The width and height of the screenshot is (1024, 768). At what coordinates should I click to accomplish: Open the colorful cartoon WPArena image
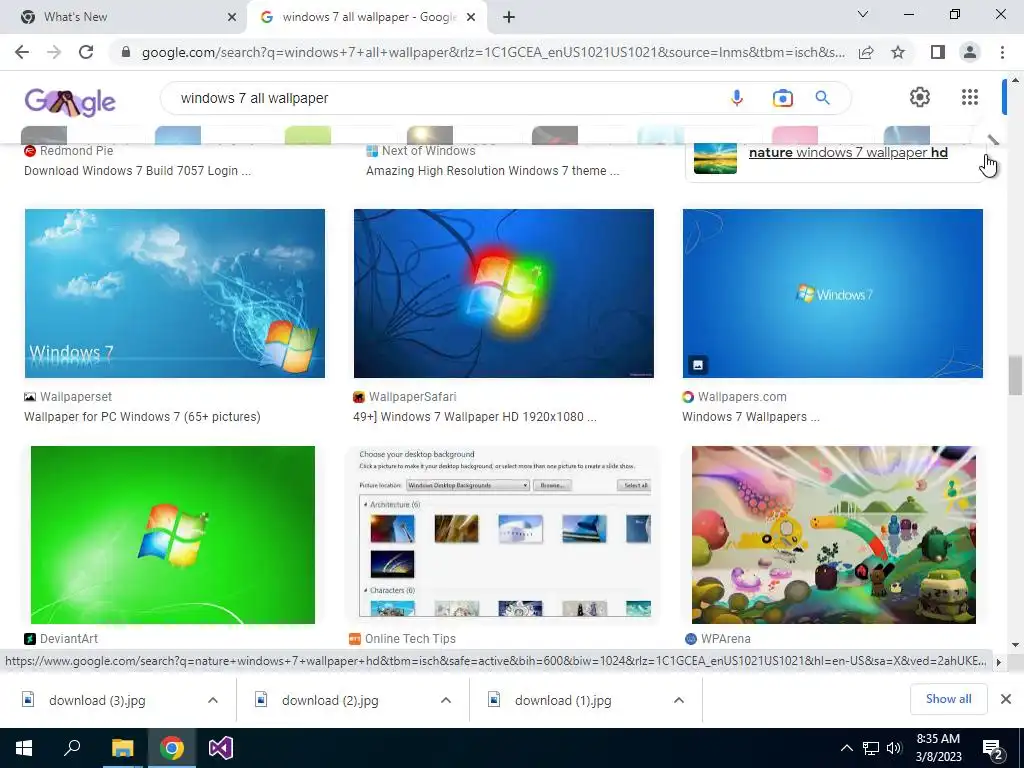[834, 535]
